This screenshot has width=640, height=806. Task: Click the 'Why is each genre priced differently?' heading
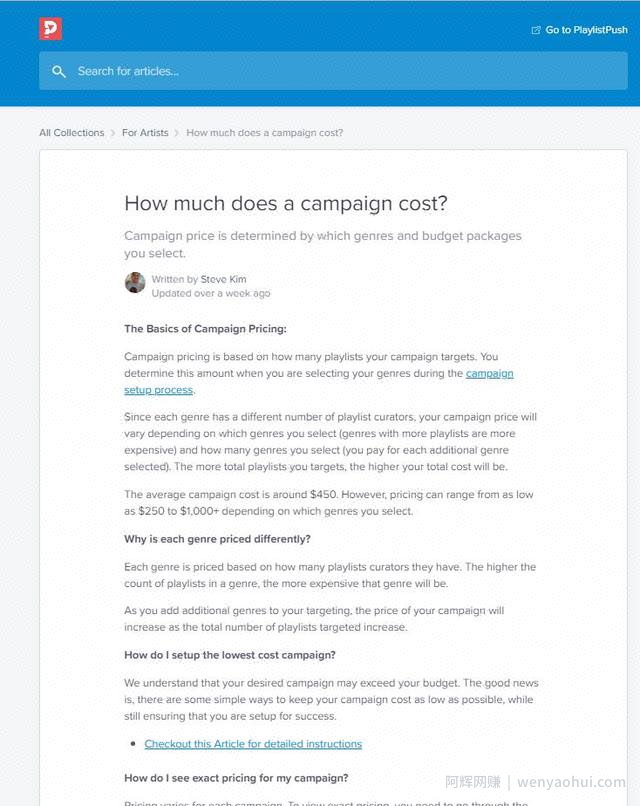tap(217, 539)
